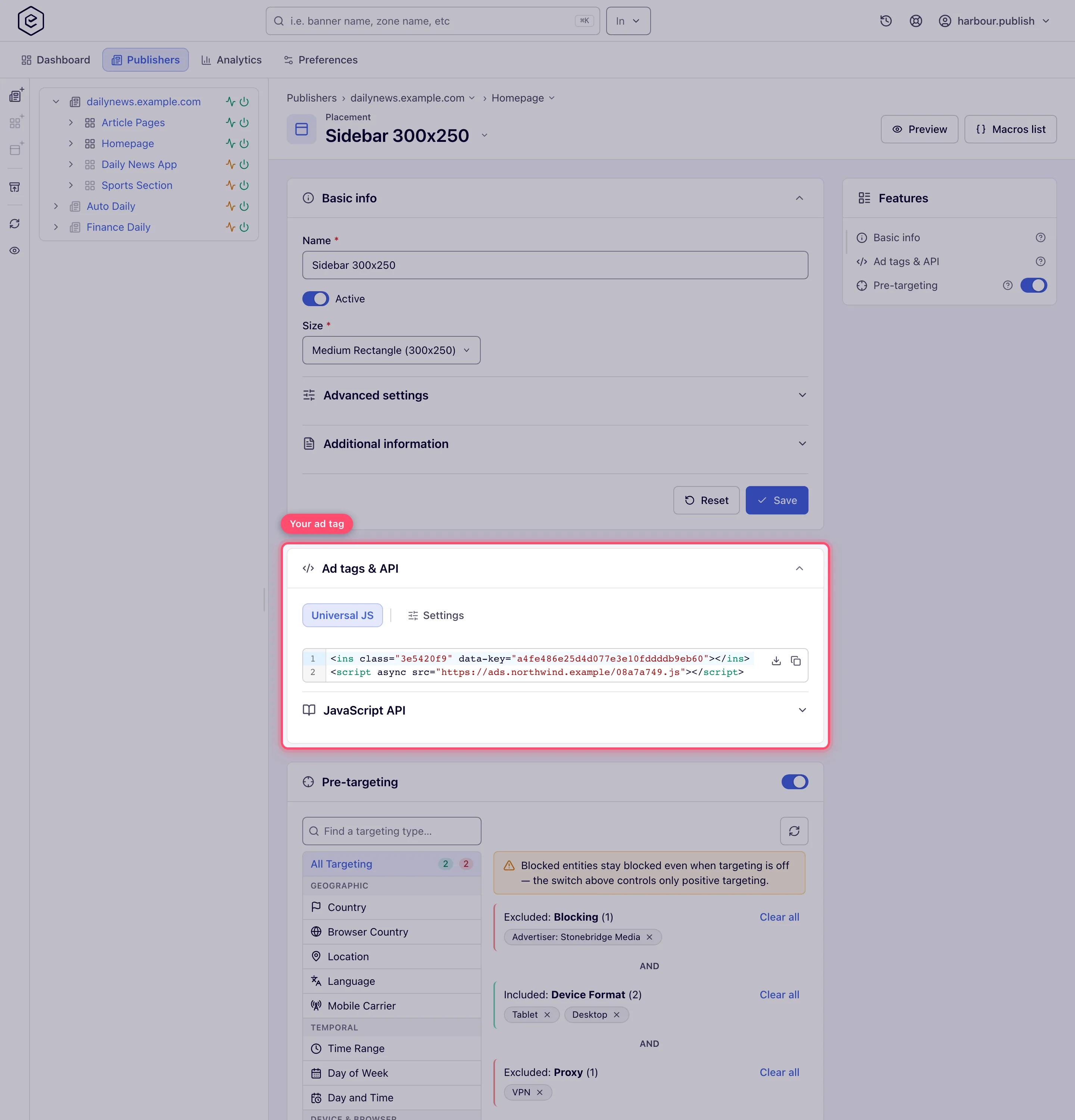This screenshot has height=1120, width=1075.
Task: Open help for Ad tags & API feature
Action: pos(1041,262)
